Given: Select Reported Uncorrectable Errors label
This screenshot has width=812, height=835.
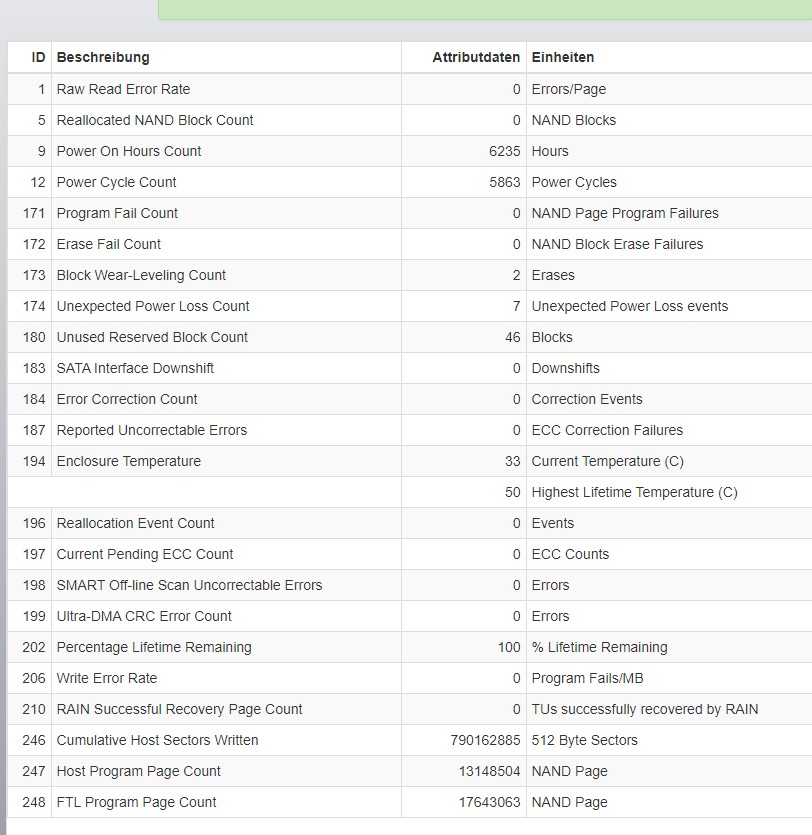Looking at the screenshot, I should 152,430.
